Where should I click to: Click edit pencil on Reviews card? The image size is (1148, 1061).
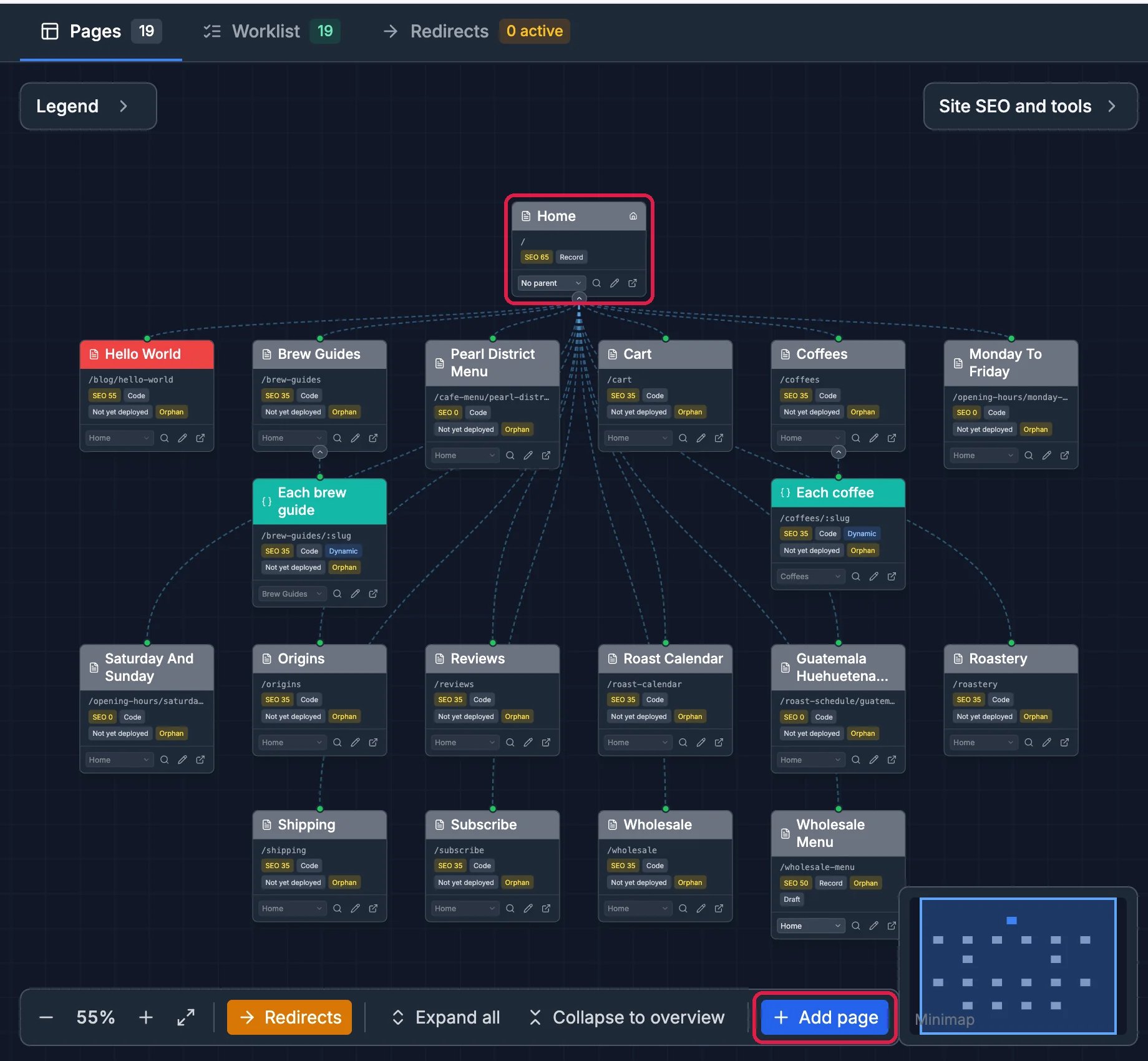528,743
